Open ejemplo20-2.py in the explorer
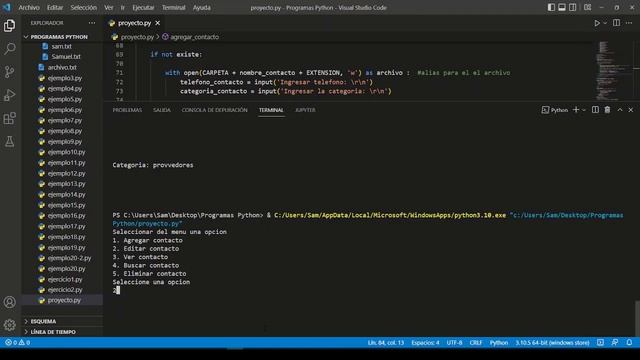Image resolution: width=640 pixels, height=360 pixels. 69,258
